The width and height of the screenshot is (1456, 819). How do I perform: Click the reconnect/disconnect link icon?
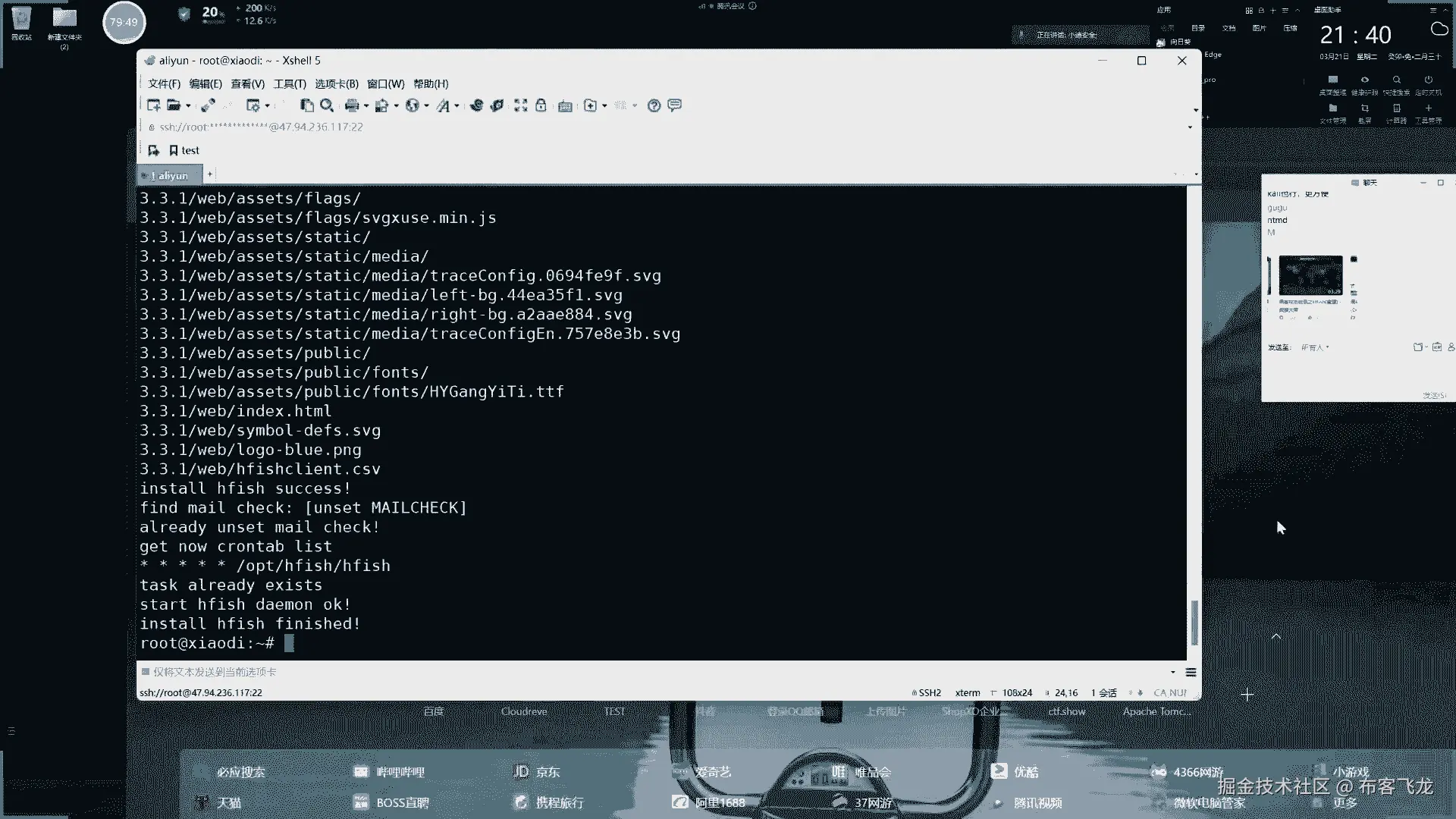tap(207, 105)
